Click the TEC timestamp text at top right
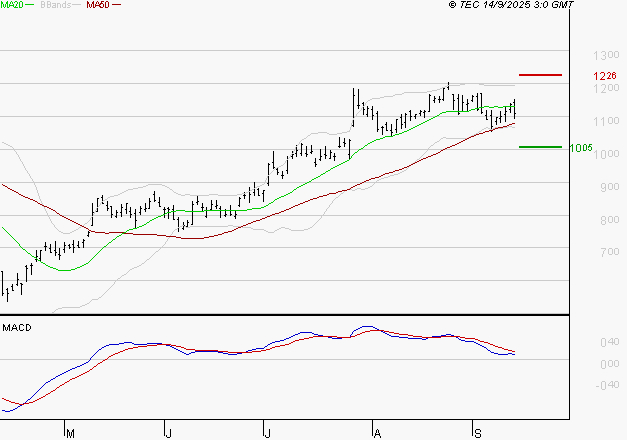Viewport: 627px width, 440px height. [x=511, y=5]
